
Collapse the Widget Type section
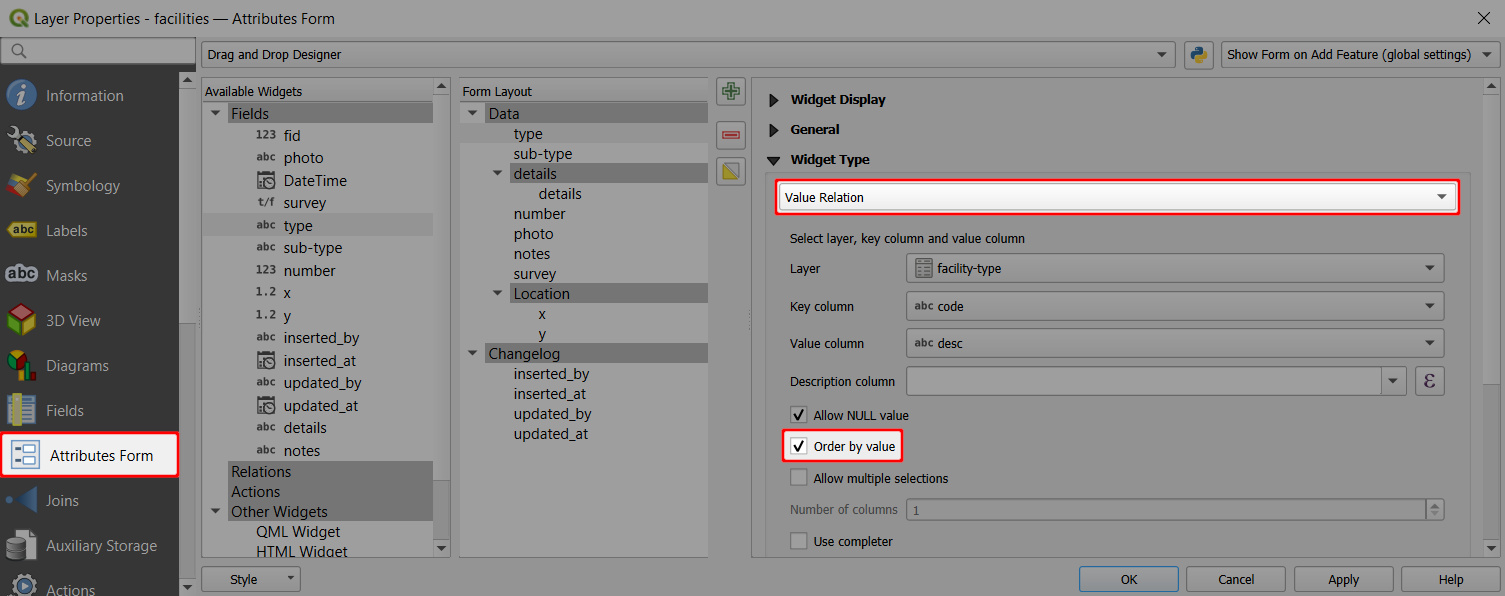click(x=773, y=160)
